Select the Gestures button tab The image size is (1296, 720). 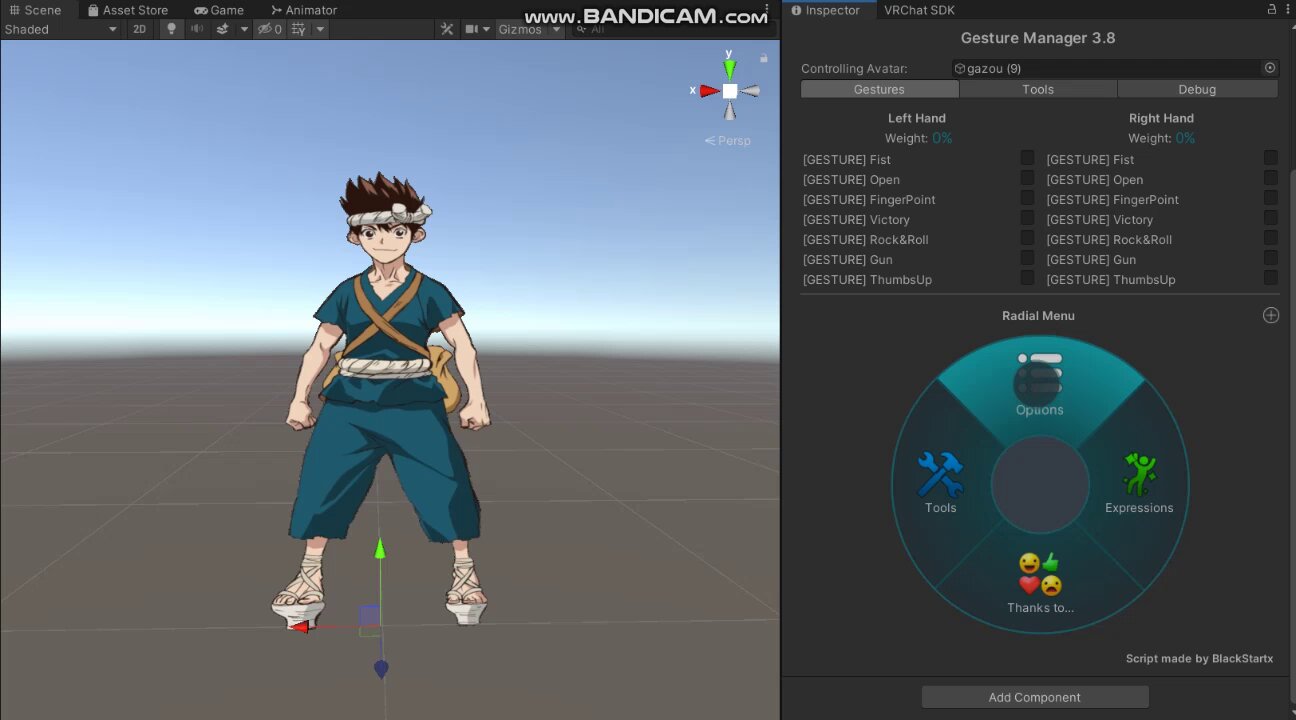click(880, 89)
